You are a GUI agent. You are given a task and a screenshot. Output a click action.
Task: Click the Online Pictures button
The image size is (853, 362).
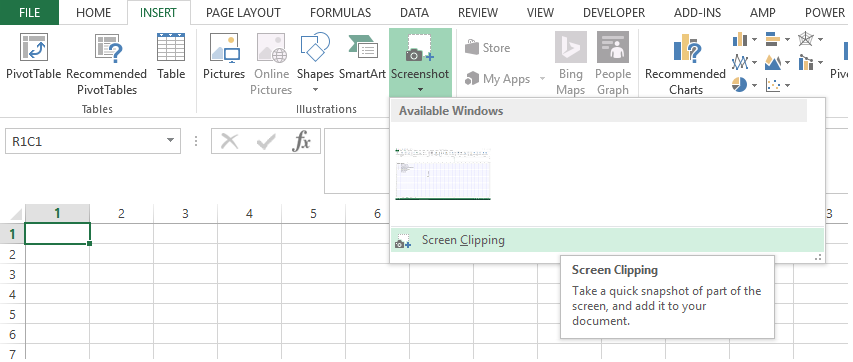pyautogui.click(x=271, y=64)
